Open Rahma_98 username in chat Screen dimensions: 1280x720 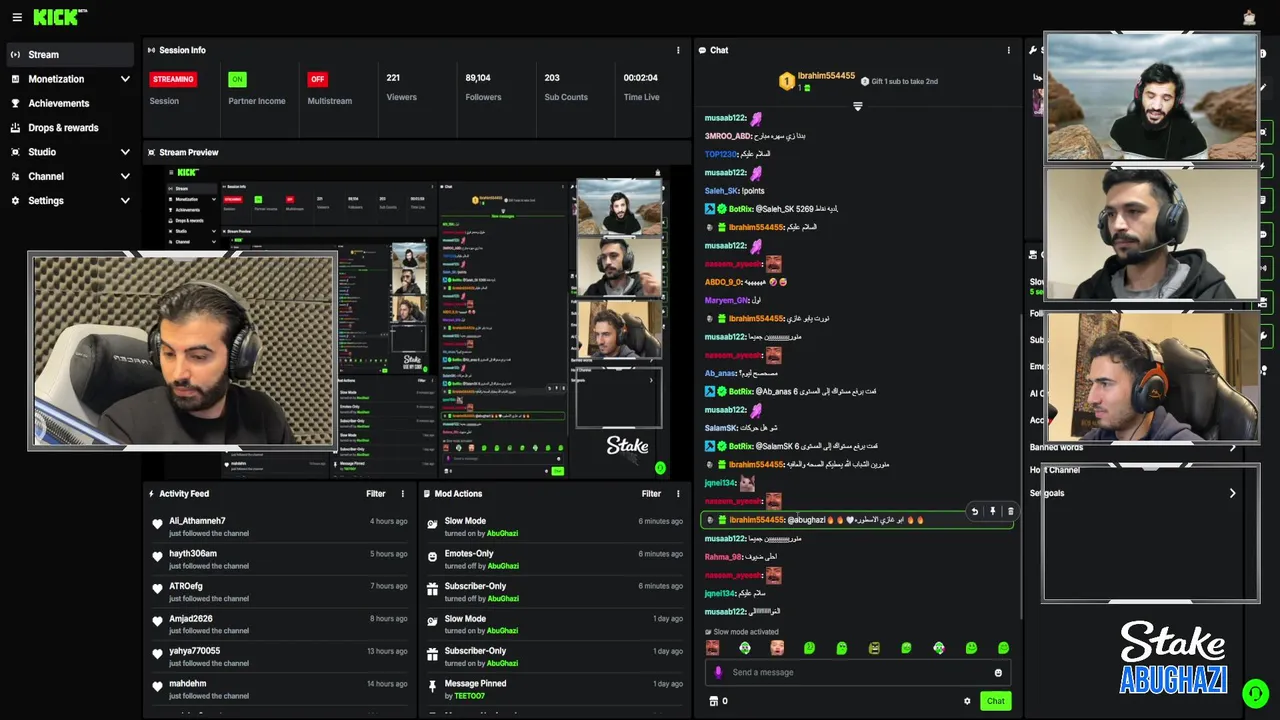723,557
